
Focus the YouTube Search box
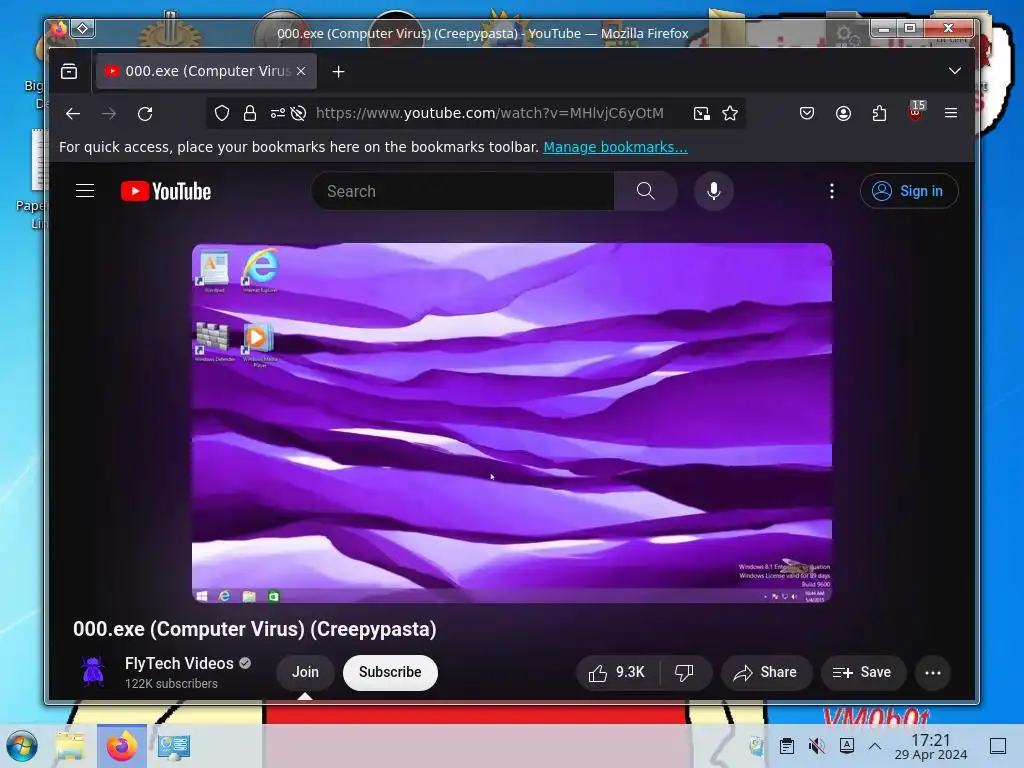click(462, 191)
